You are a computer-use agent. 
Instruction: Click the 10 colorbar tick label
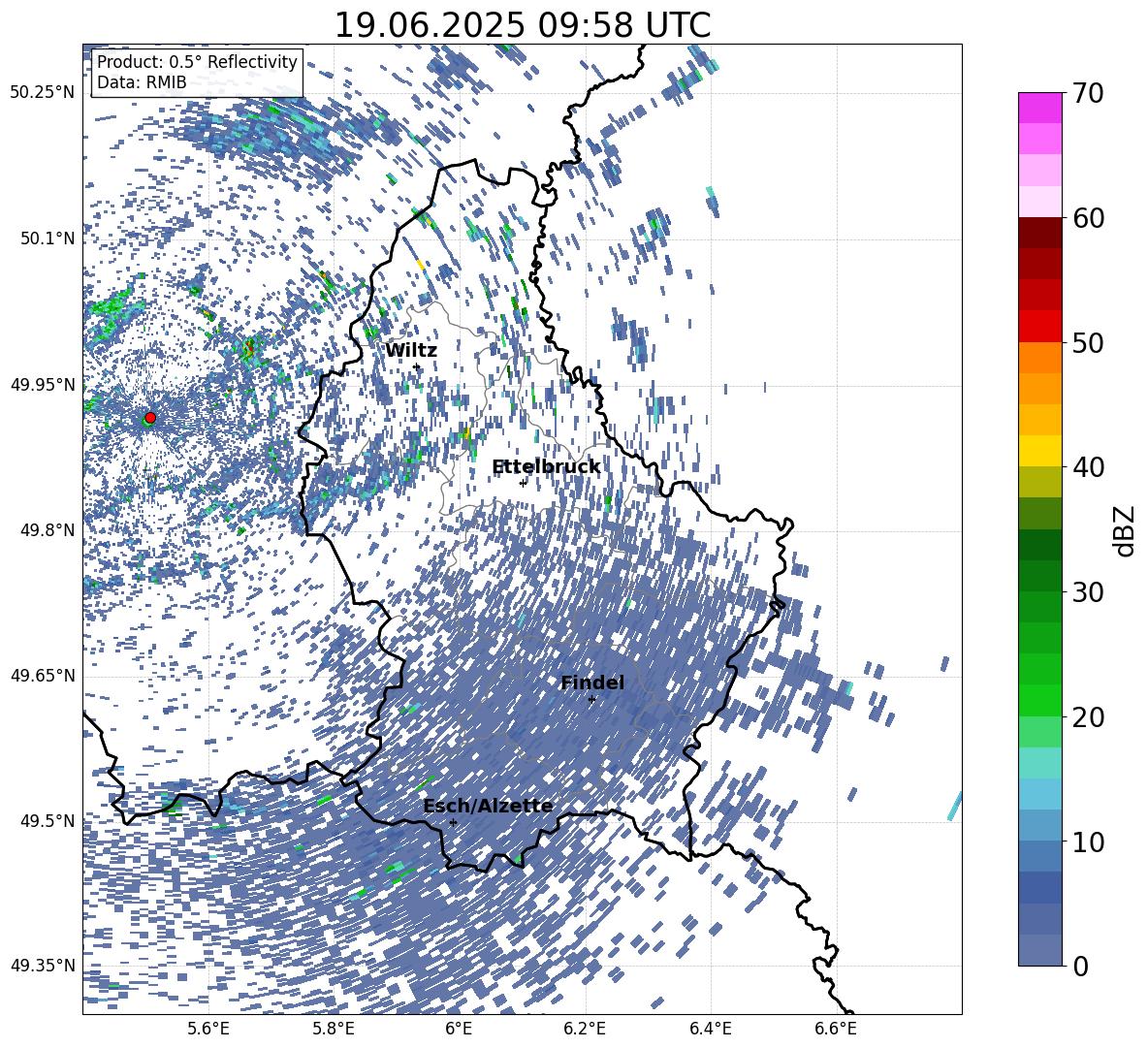click(x=1089, y=842)
